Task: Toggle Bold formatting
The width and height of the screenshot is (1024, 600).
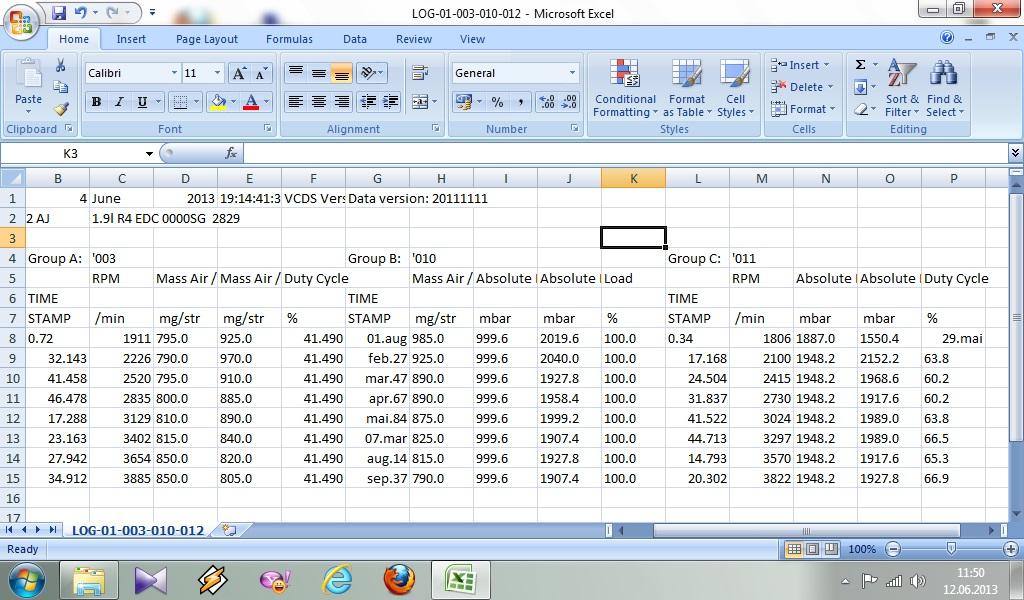Action: point(96,102)
